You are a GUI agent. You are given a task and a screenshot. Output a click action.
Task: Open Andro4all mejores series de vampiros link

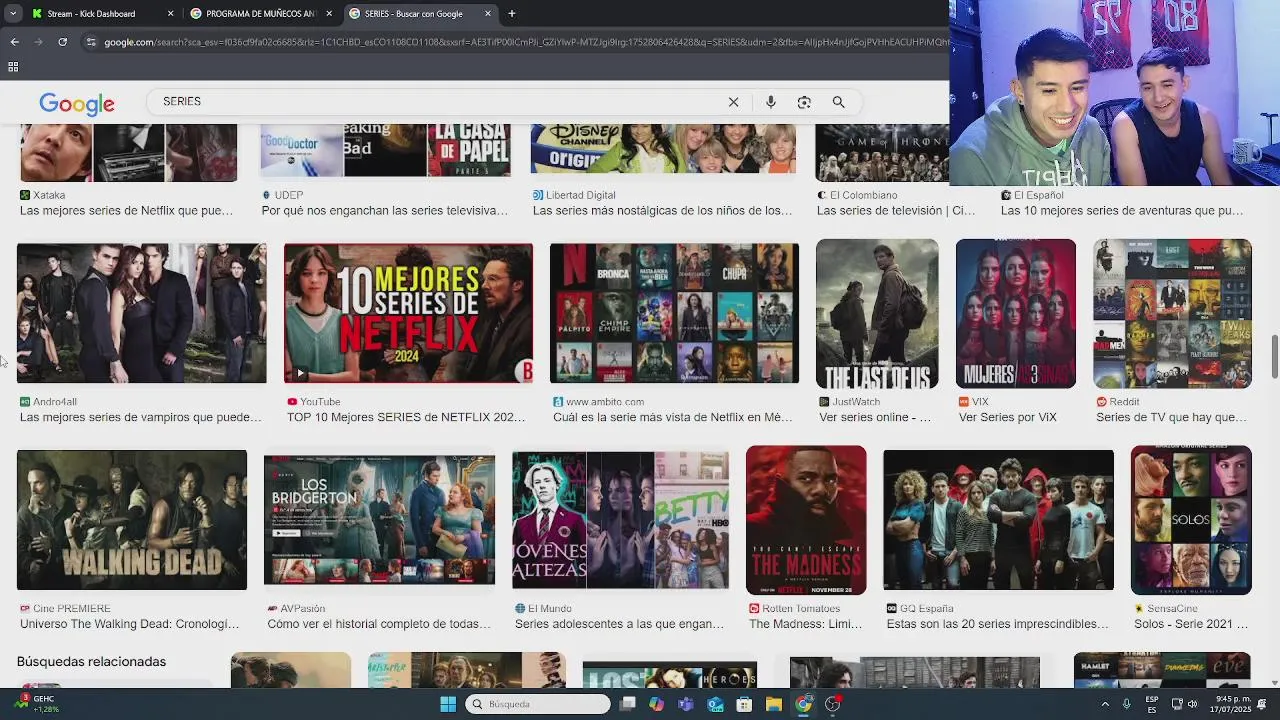[x=141, y=418]
